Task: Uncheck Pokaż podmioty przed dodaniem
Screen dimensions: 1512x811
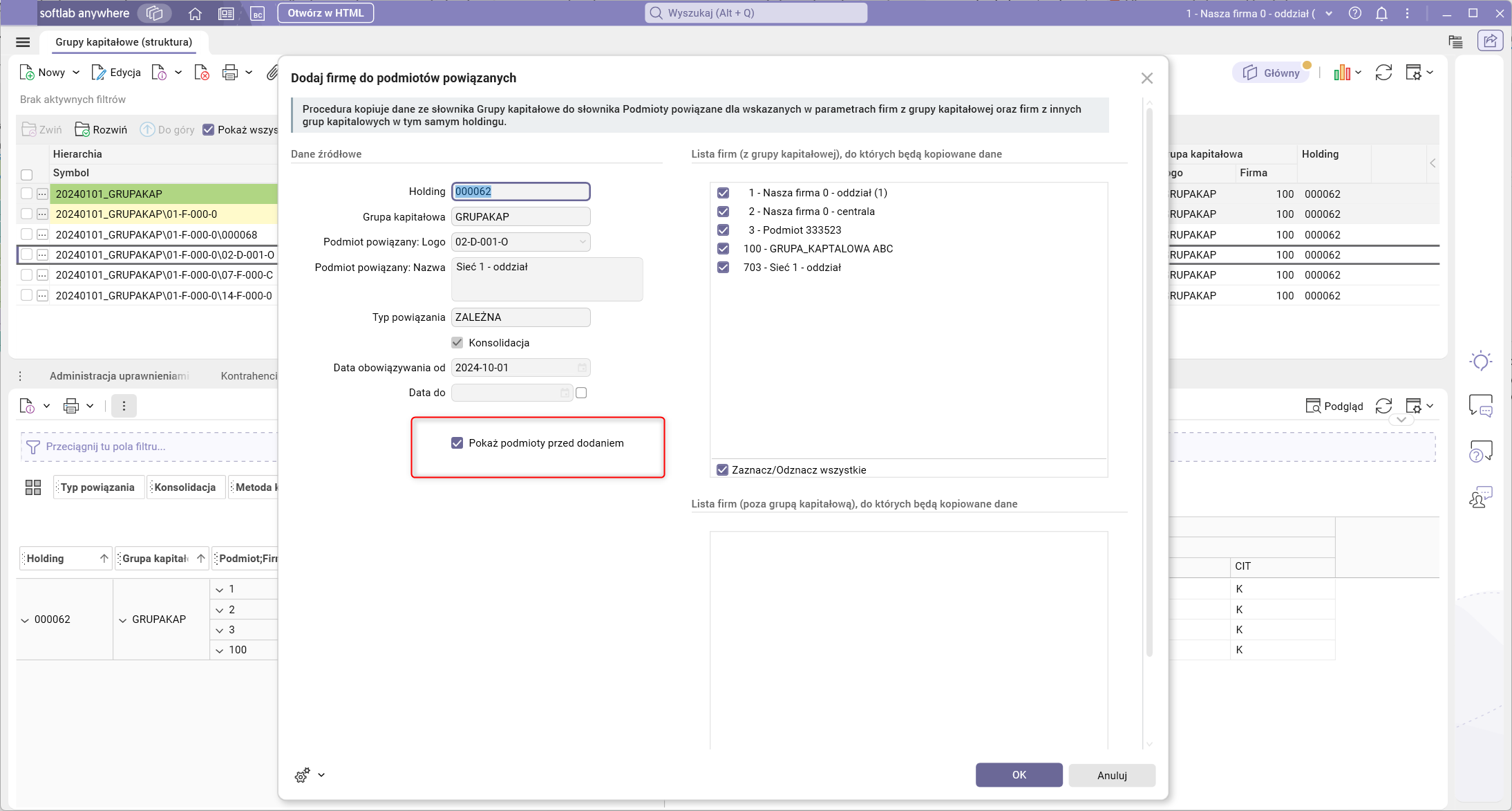Action: [457, 443]
